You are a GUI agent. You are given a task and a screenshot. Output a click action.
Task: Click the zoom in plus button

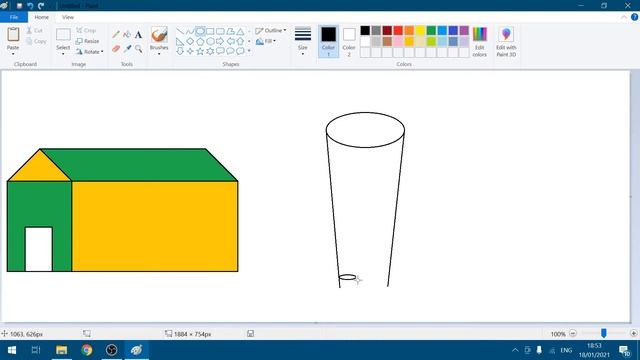(633, 333)
